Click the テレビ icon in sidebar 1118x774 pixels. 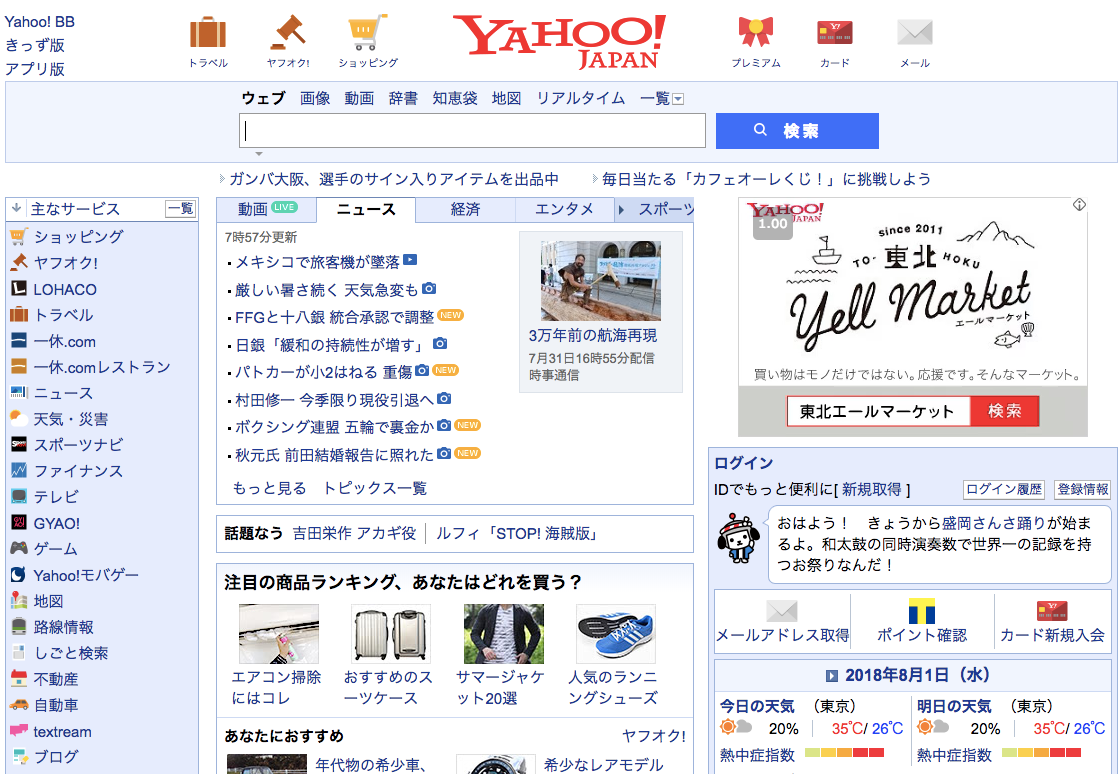pyautogui.click(x=19, y=496)
